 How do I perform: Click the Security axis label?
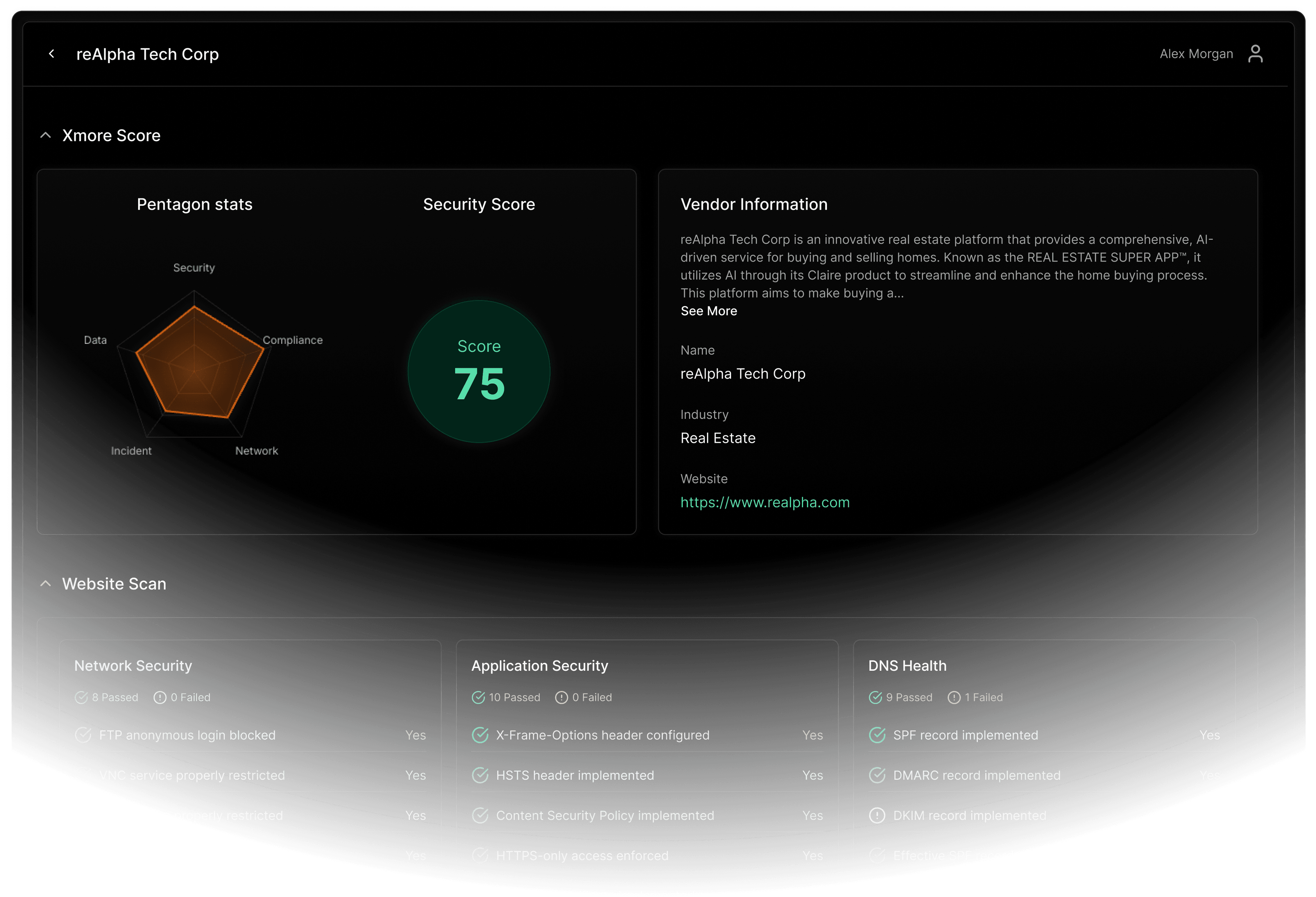tap(194, 268)
